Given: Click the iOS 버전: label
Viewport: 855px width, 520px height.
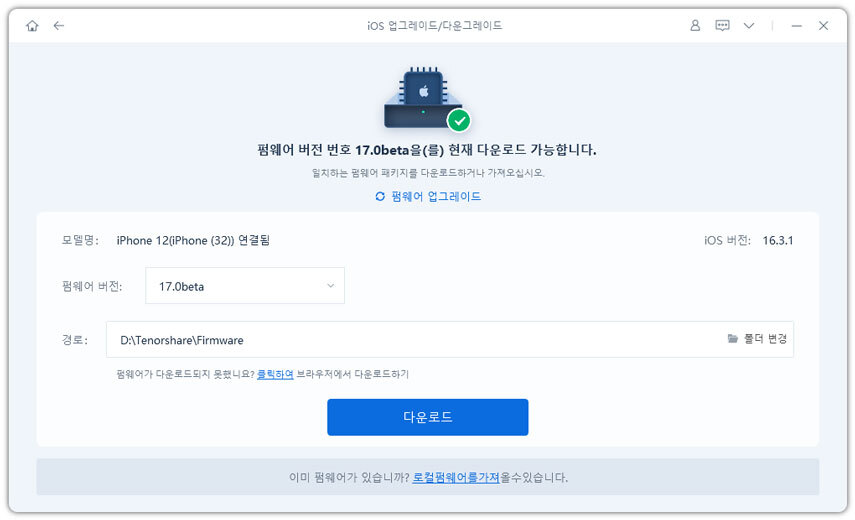Looking at the screenshot, I should click(x=727, y=240).
